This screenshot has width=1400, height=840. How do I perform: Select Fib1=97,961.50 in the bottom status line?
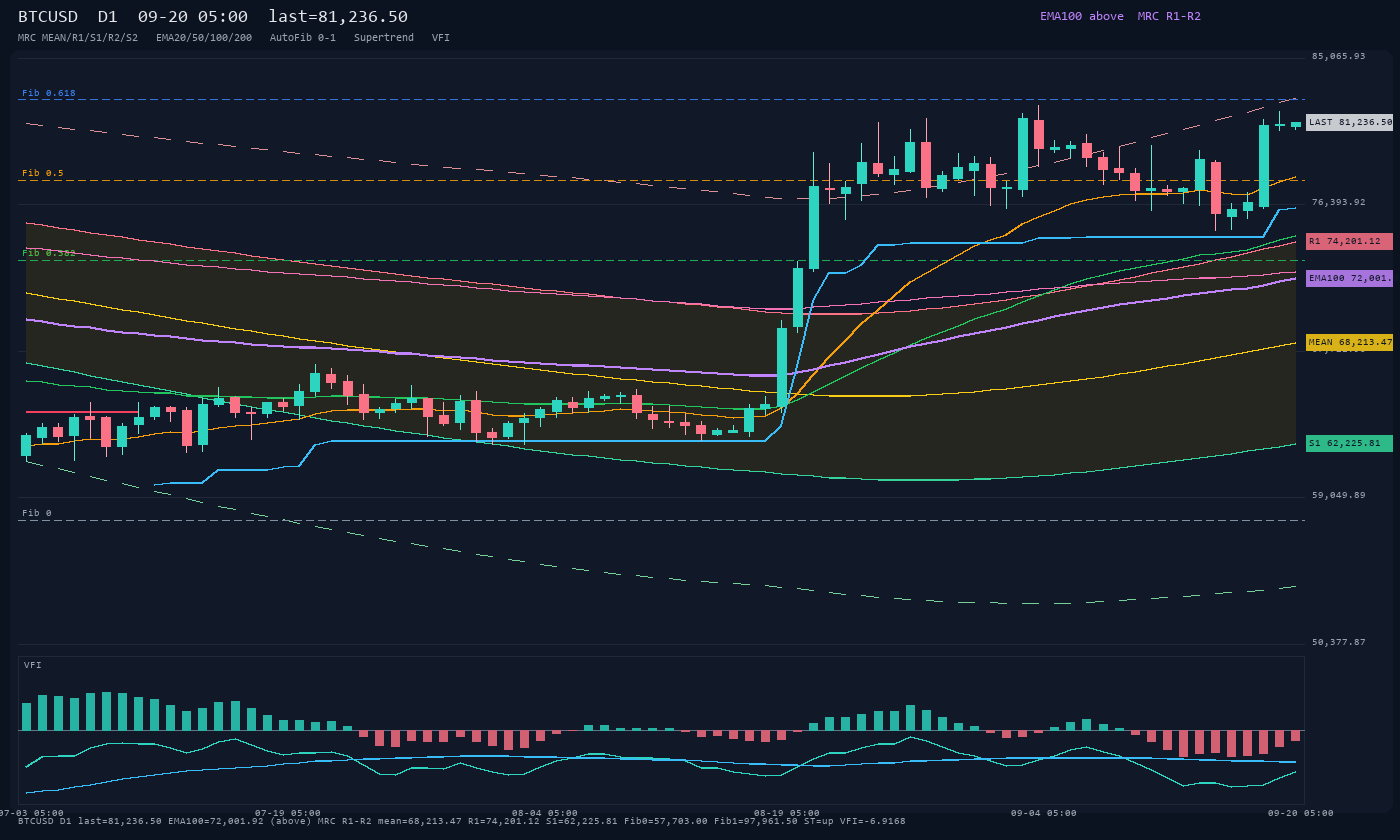tap(756, 821)
